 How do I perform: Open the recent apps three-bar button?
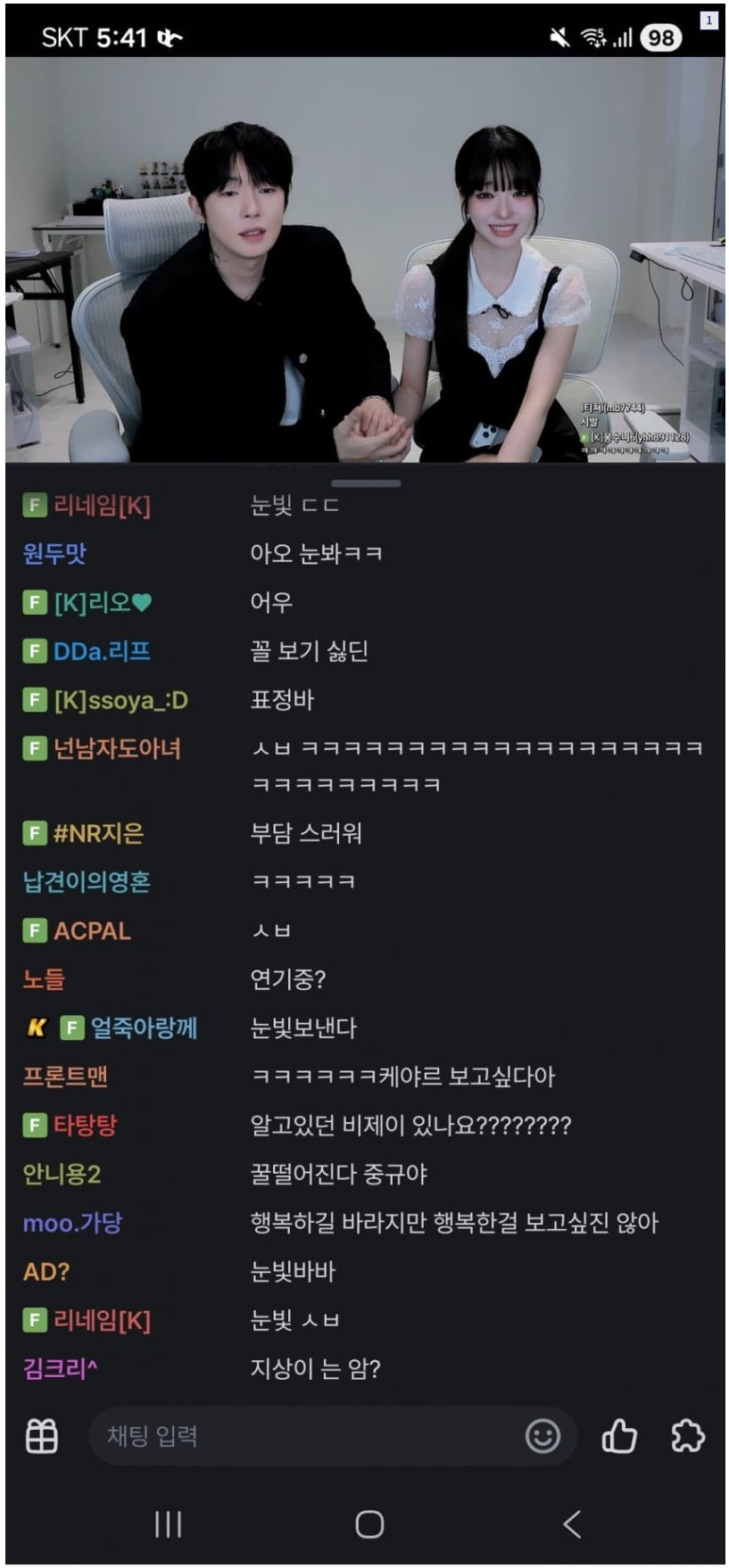168,1524
